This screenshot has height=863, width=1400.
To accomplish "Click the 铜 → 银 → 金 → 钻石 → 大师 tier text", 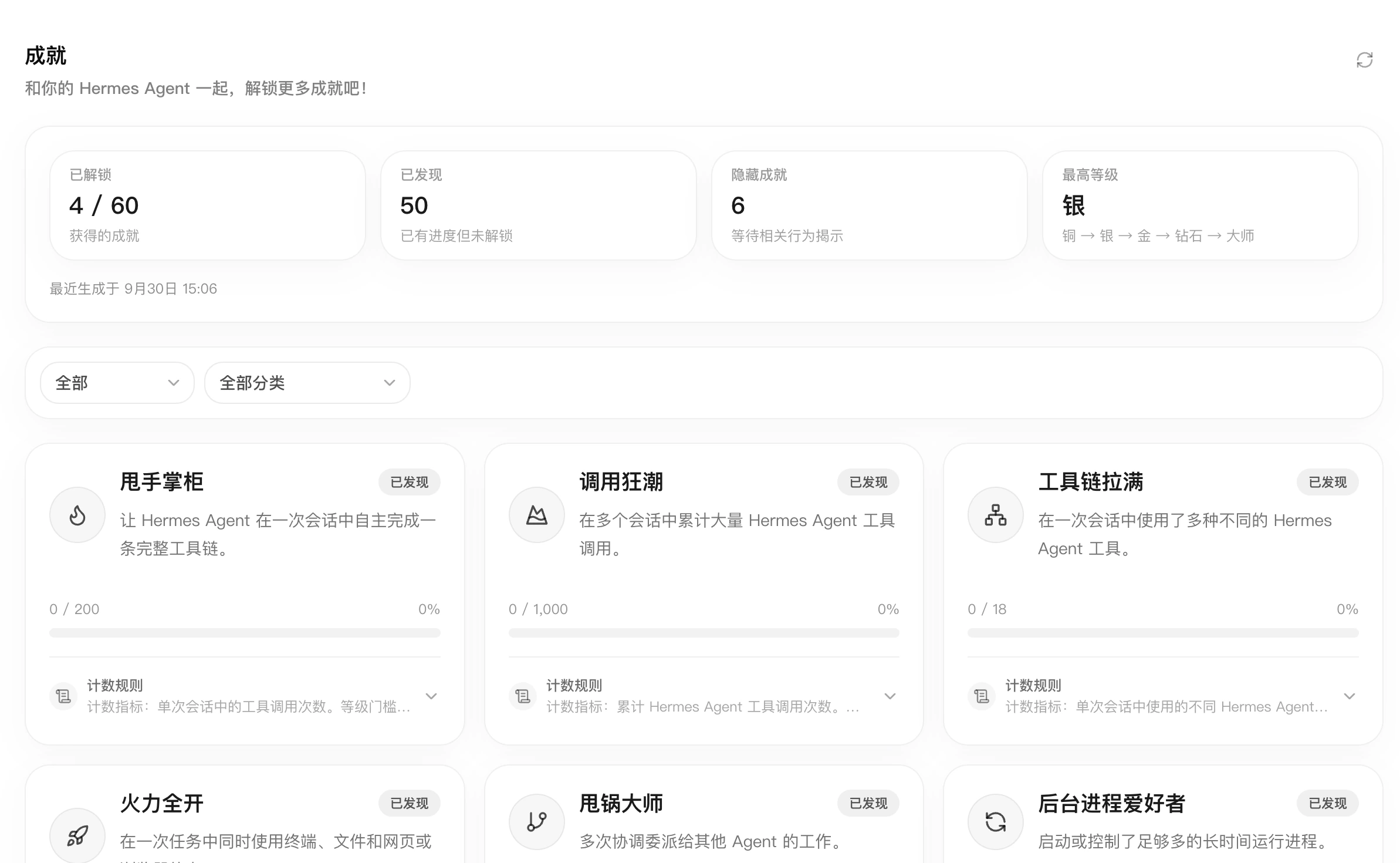I will (1158, 236).
